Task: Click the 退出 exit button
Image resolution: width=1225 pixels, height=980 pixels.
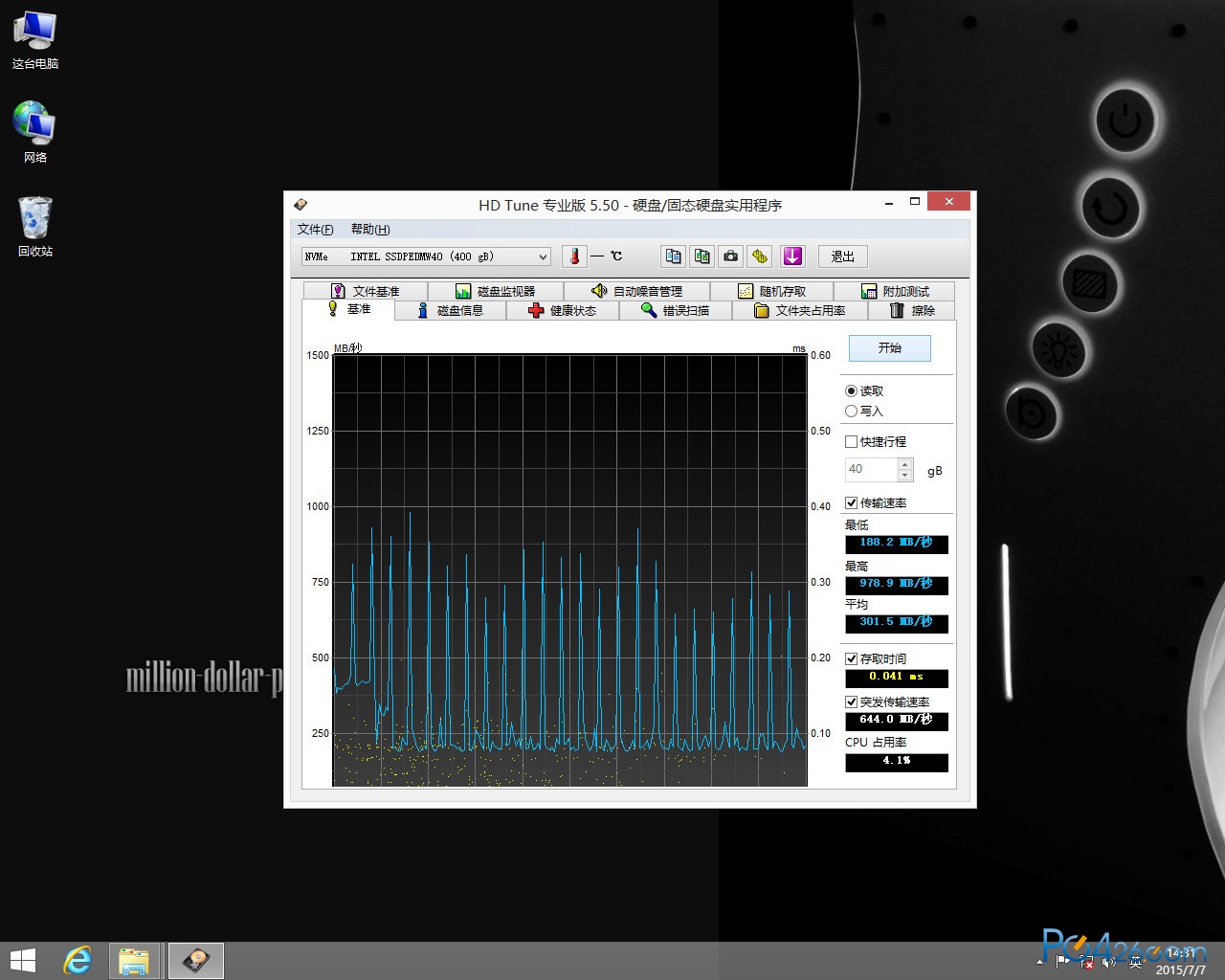Action: tap(842, 256)
